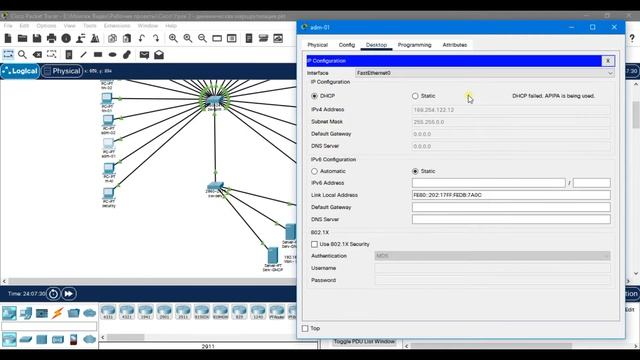Viewport: 640px width, 360px height.
Task: Select the 1941 router in device list
Action: 145,311
